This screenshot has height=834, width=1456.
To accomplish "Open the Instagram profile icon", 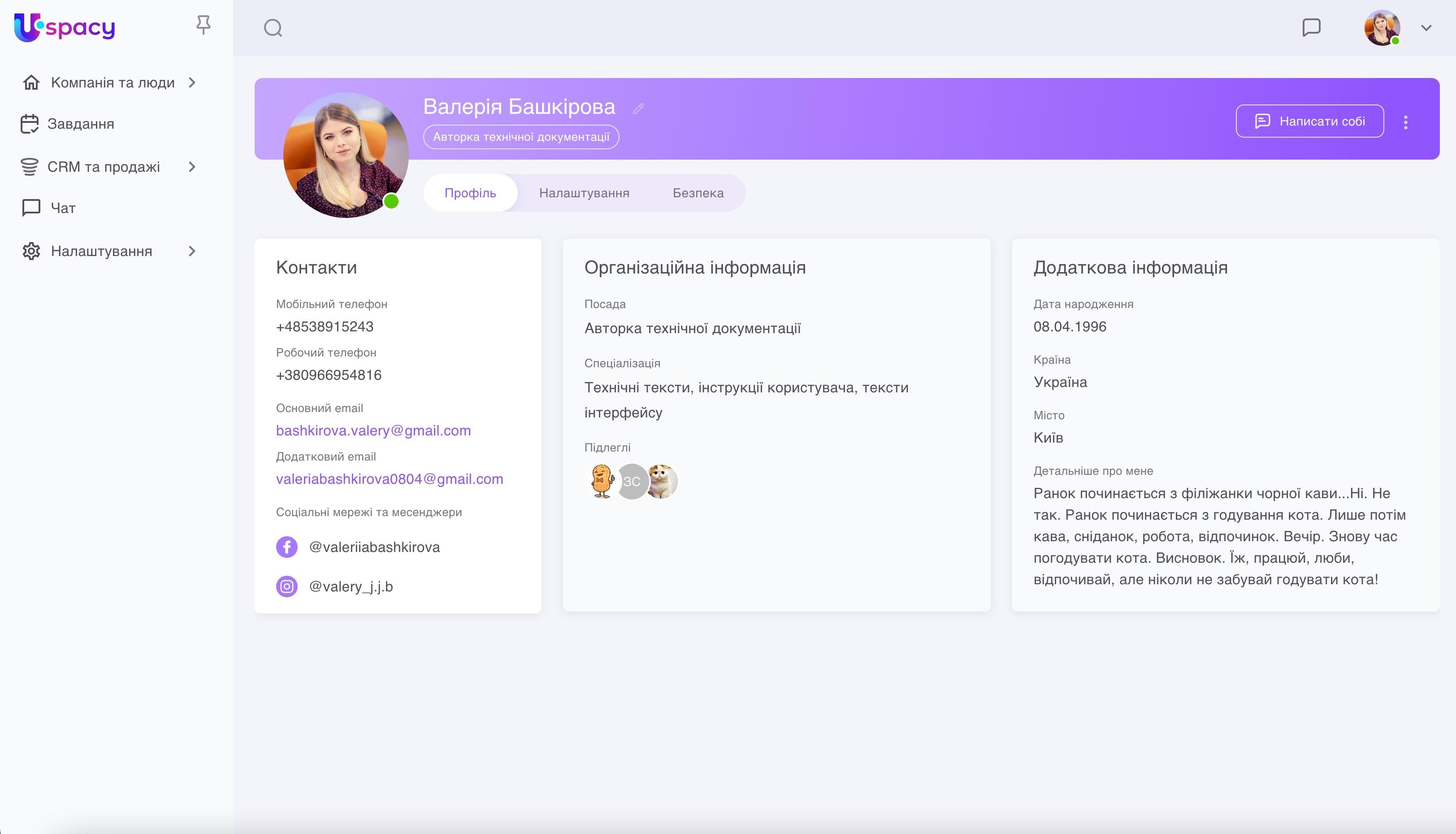I will [287, 586].
